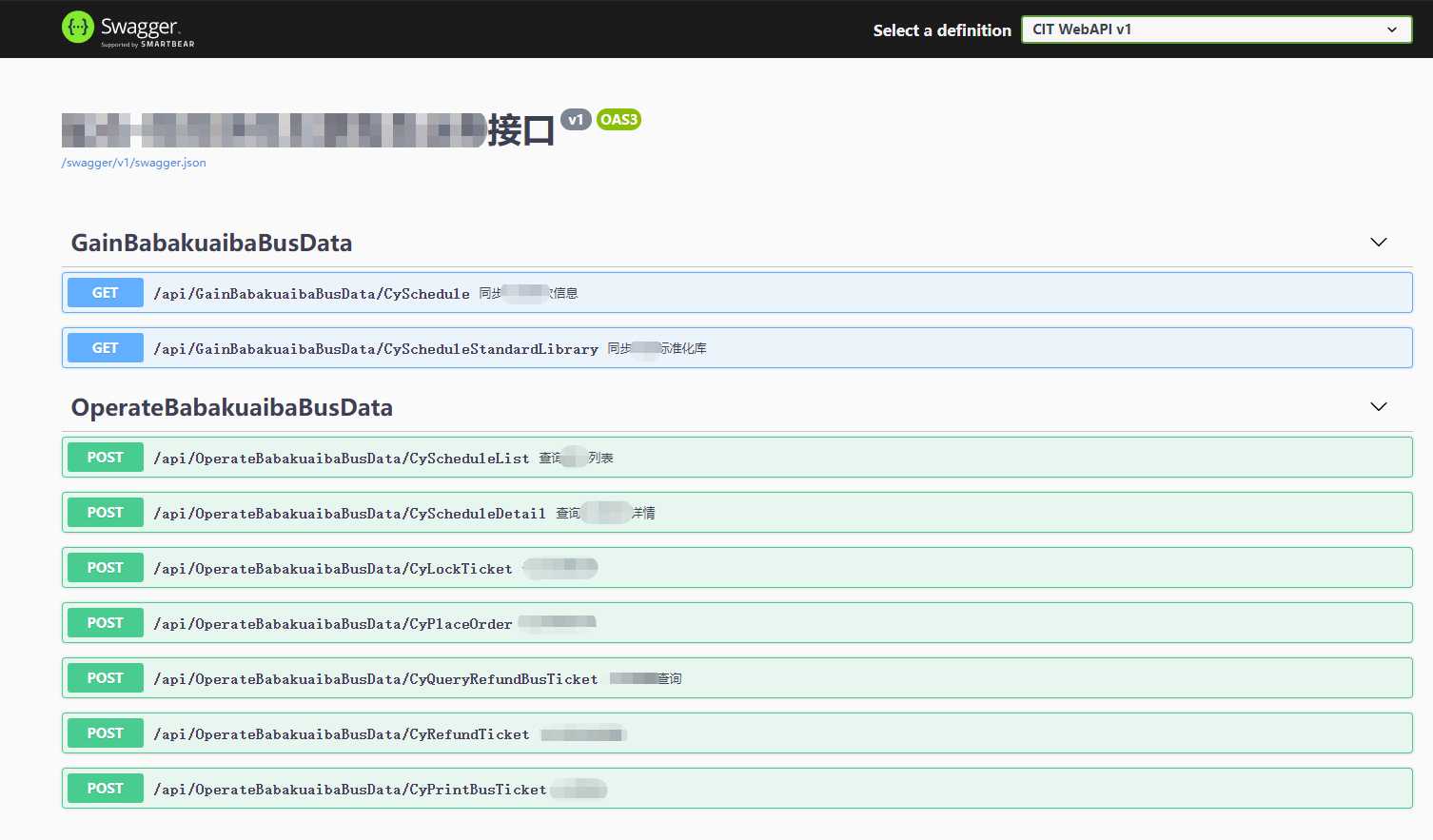
Task: Click POST button for CyPlaceOrder endpoint
Action: coord(106,623)
